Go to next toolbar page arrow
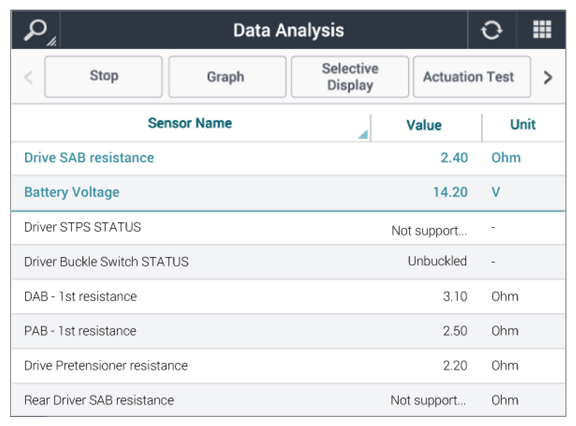 click(x=548, y=77)
